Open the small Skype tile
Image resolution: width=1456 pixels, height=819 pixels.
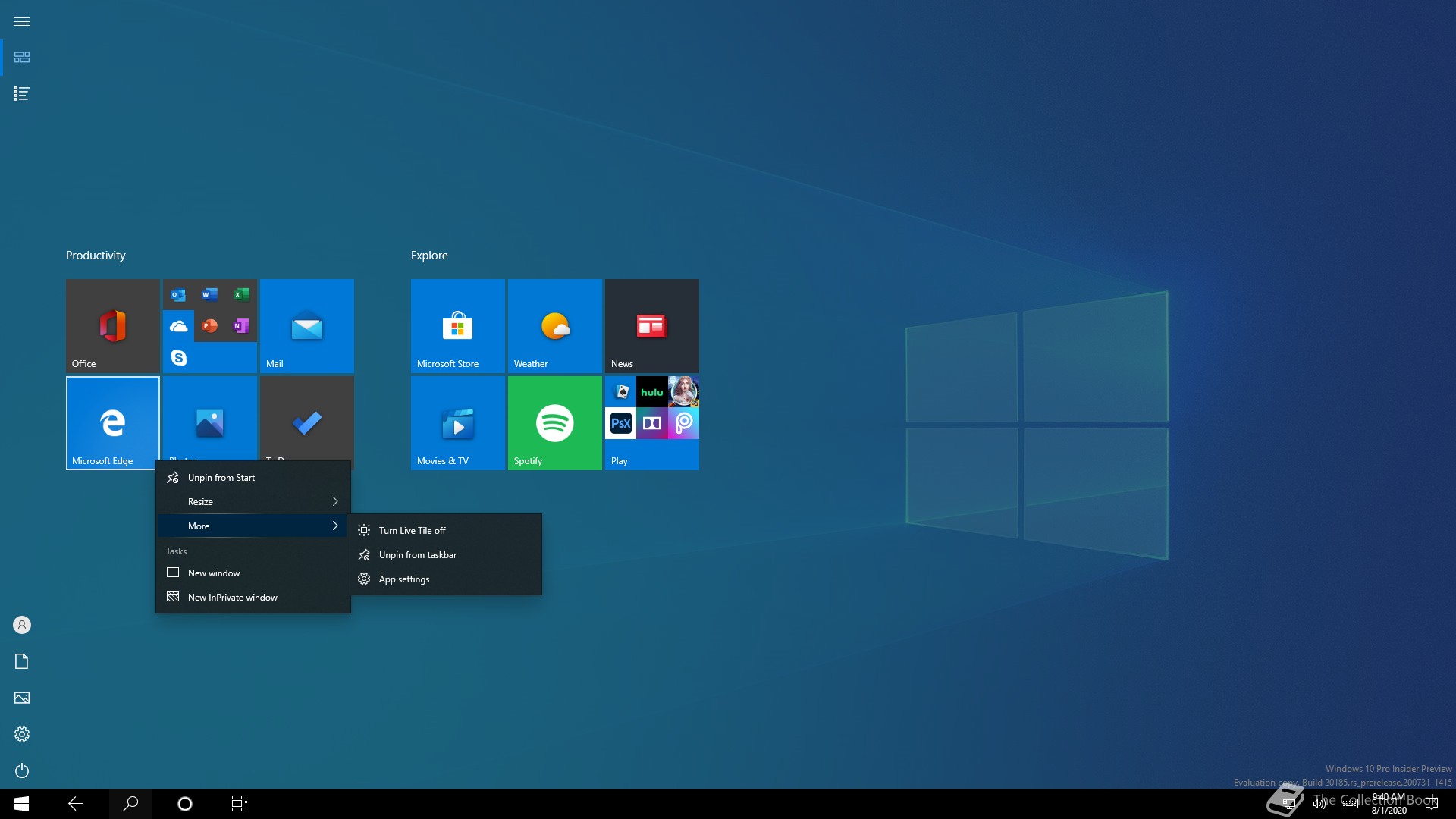[x=178, y=358]
